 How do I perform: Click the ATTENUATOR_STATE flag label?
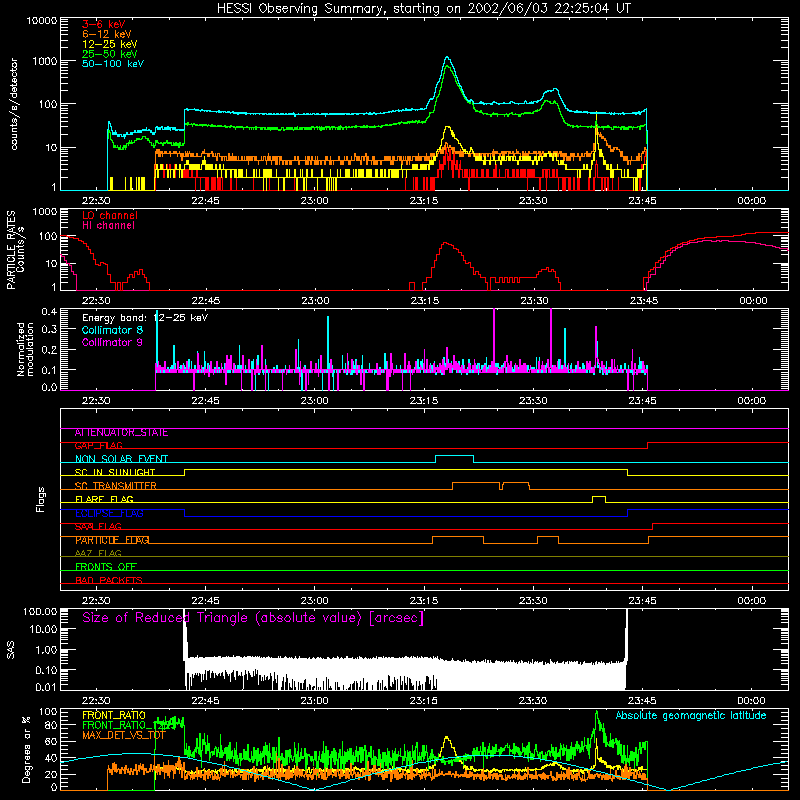121,433
